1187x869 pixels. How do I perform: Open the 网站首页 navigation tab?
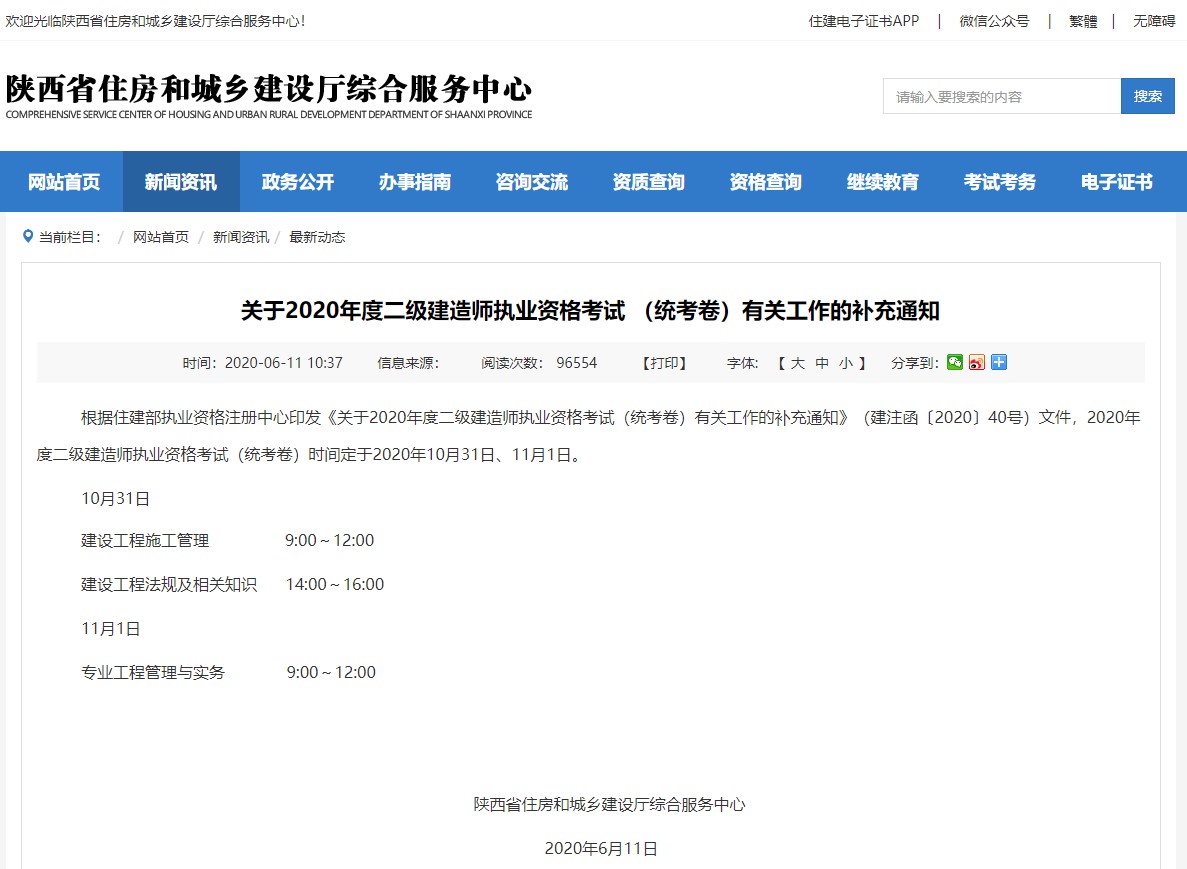click(64, 182)
